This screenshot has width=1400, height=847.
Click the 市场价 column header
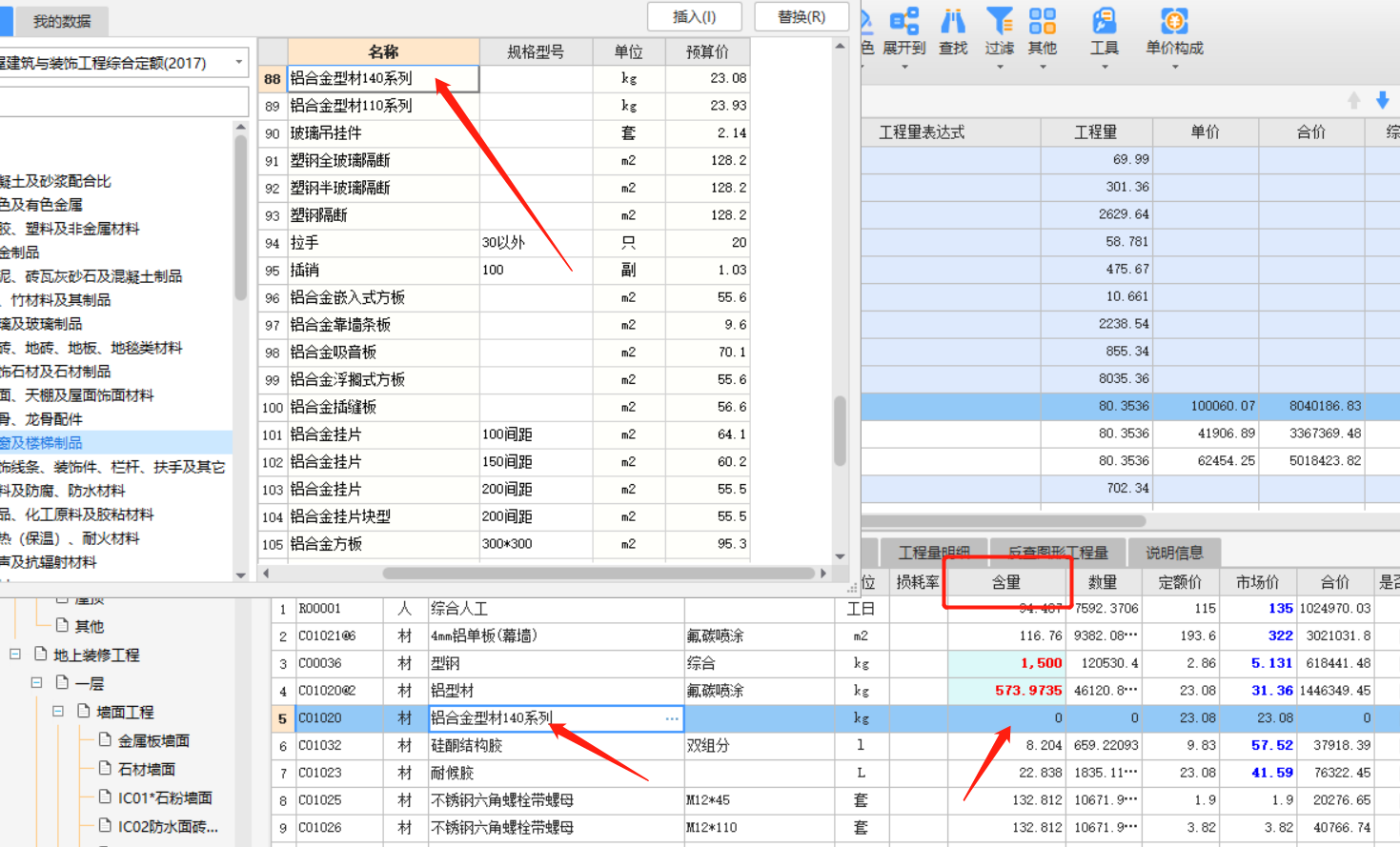click(1257, 581)
